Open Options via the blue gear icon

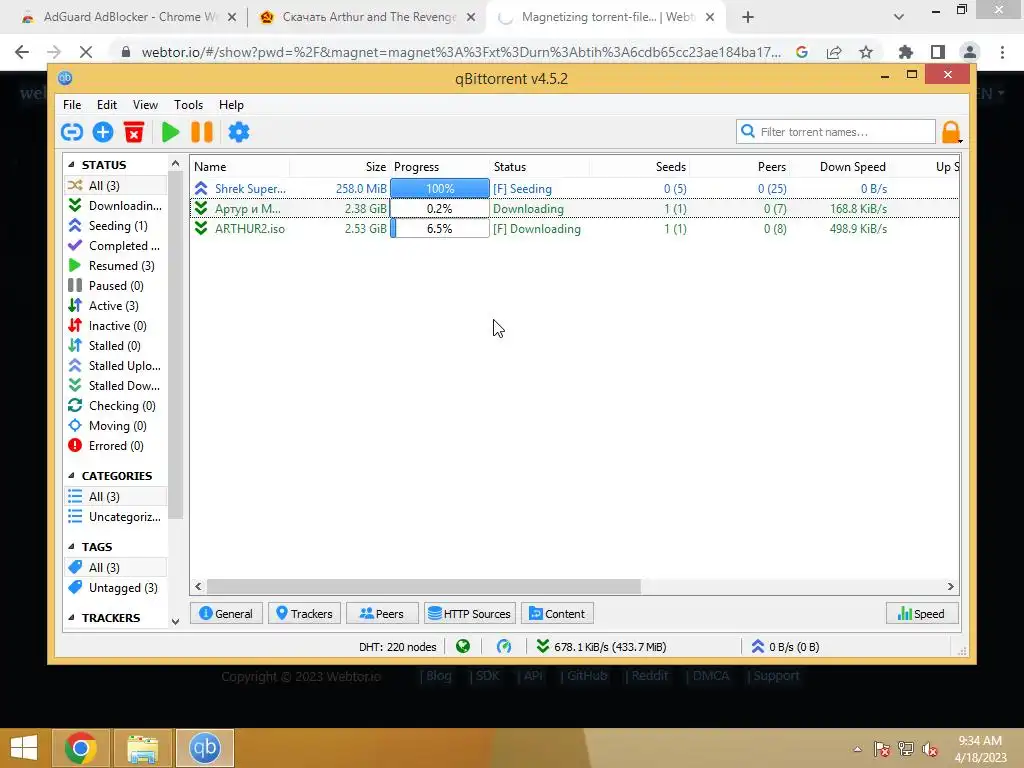238,133
